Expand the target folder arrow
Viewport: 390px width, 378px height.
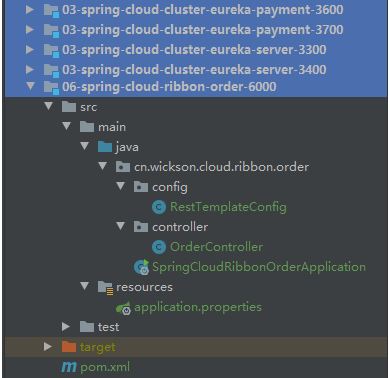[x=48, y=347]
